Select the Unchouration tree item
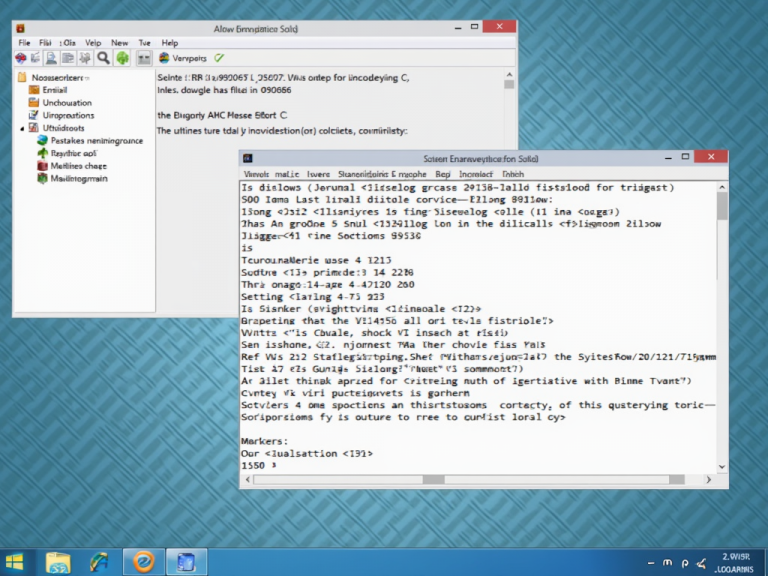768x576 pixels. (67, 103)
